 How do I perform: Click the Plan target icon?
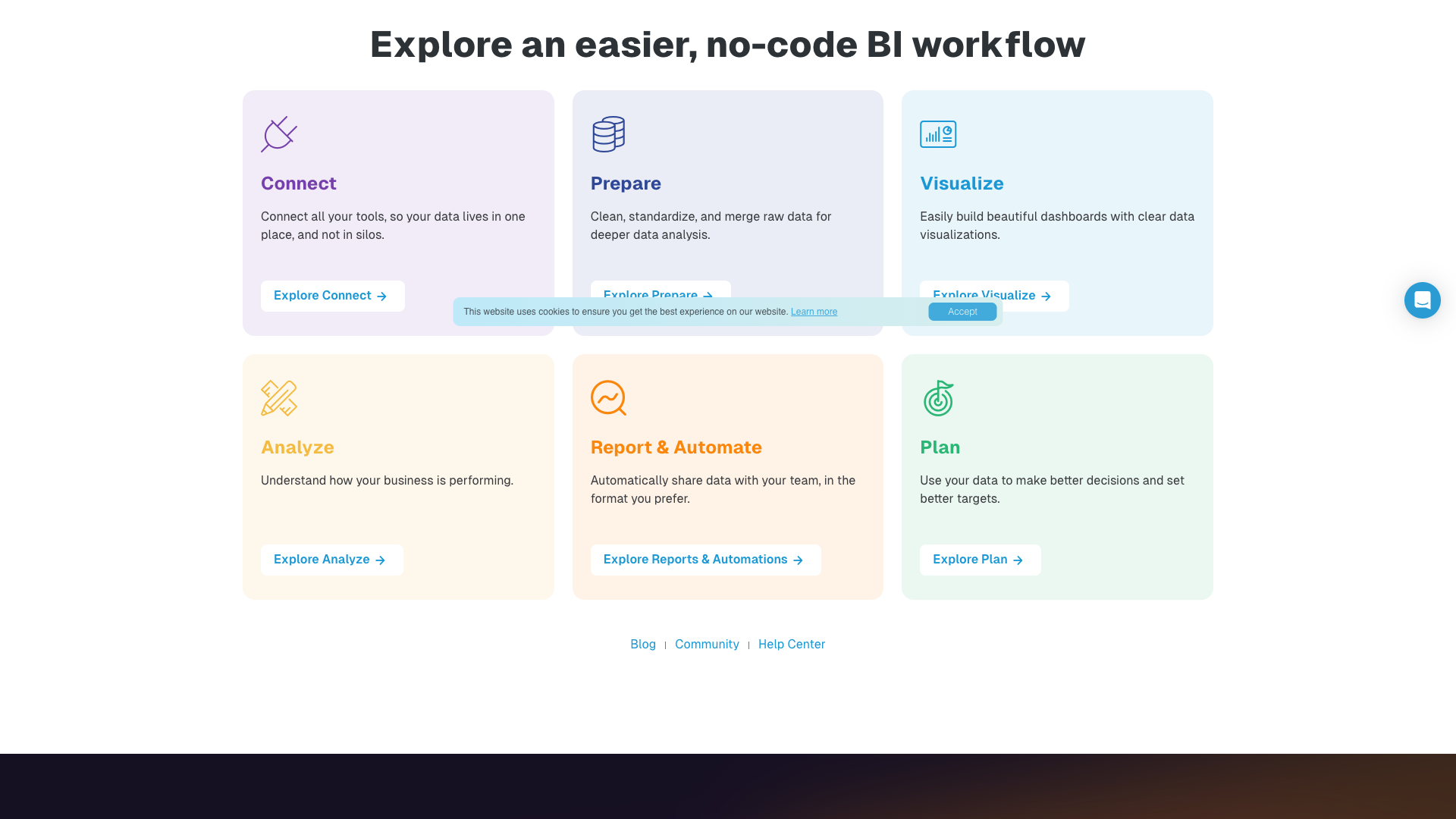click(x=938, y=398)
